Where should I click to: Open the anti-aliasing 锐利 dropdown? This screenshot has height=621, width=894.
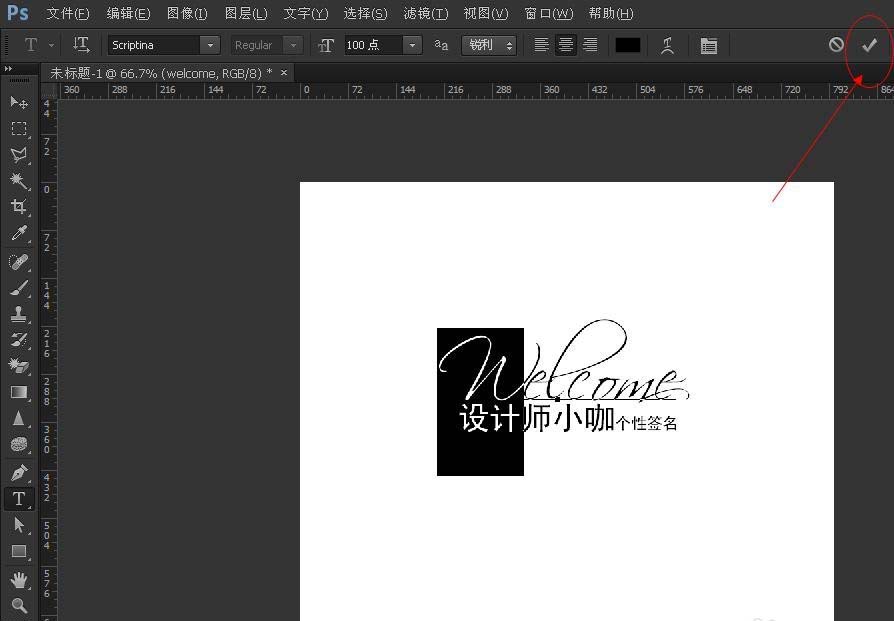point(489,45)
